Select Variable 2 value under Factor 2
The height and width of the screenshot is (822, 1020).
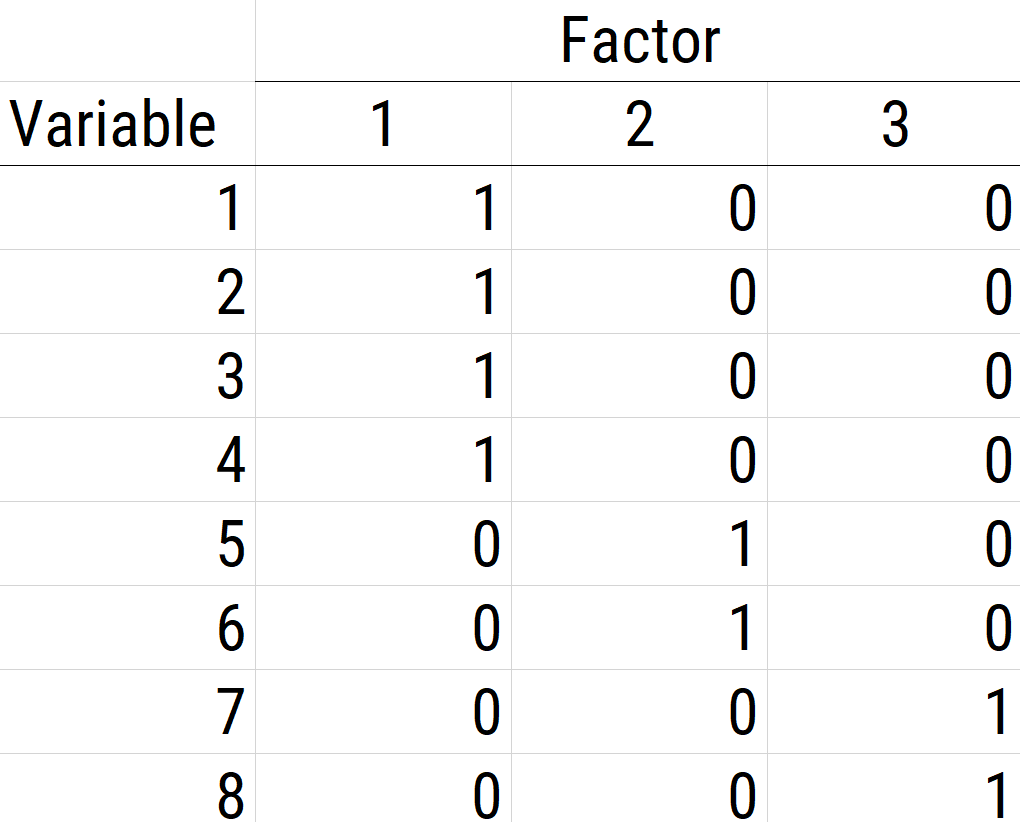741,293
